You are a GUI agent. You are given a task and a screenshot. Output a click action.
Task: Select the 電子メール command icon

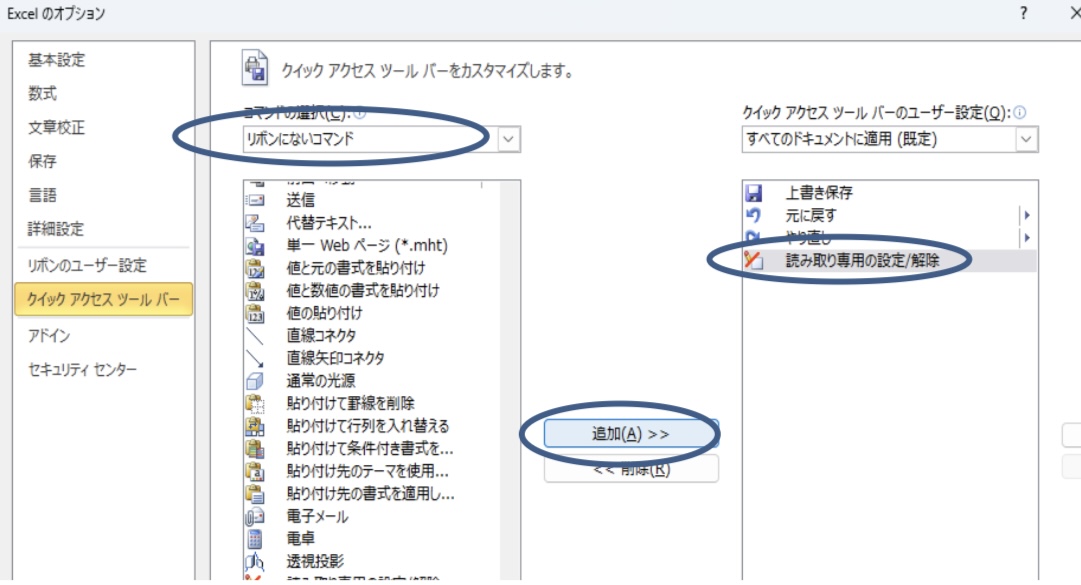(254, 517)
